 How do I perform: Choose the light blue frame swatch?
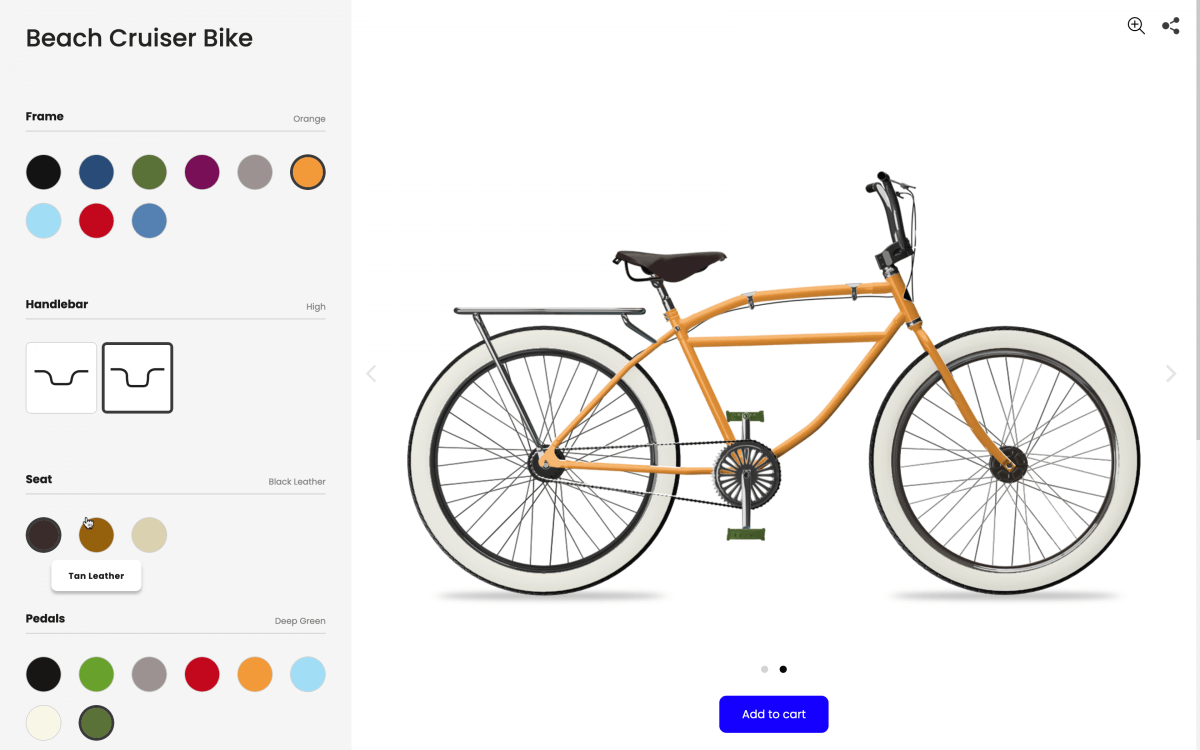pyautogui.click(x=44, y=220)
